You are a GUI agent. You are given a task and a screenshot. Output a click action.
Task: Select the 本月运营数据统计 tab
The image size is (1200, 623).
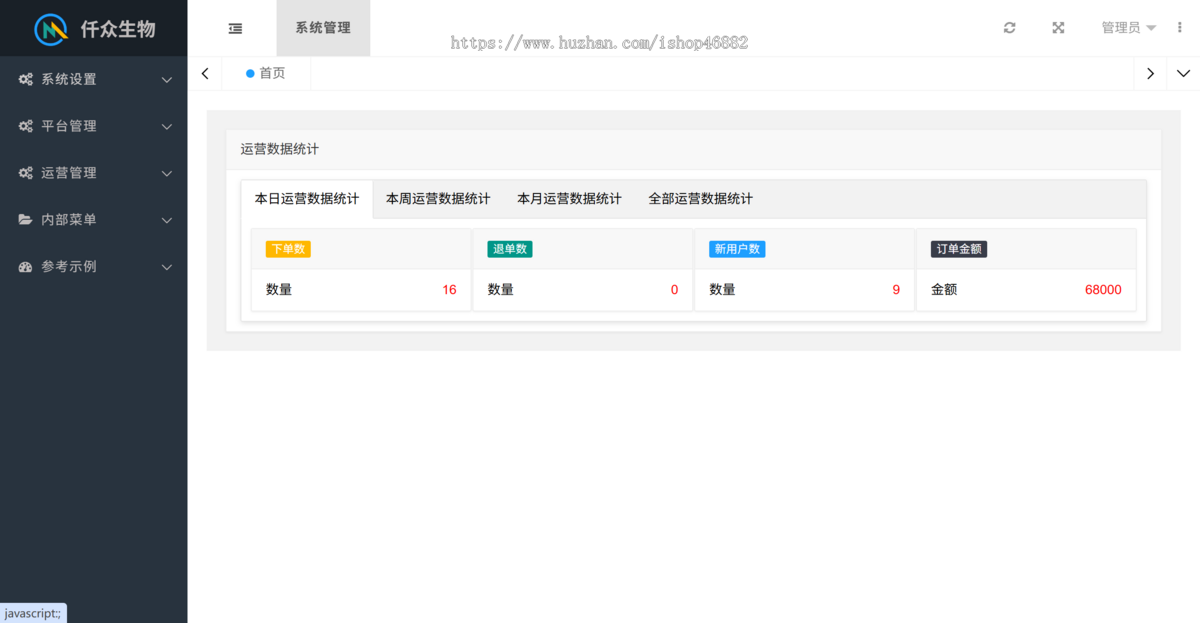tap(569, 199)
